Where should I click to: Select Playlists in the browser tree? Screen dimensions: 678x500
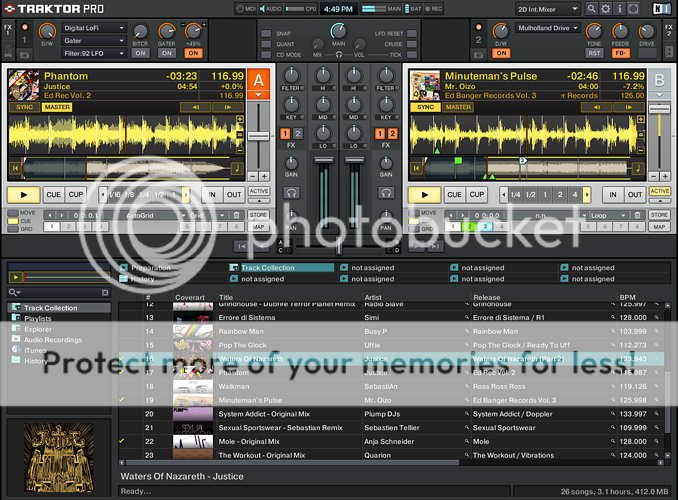pos(37,318)
